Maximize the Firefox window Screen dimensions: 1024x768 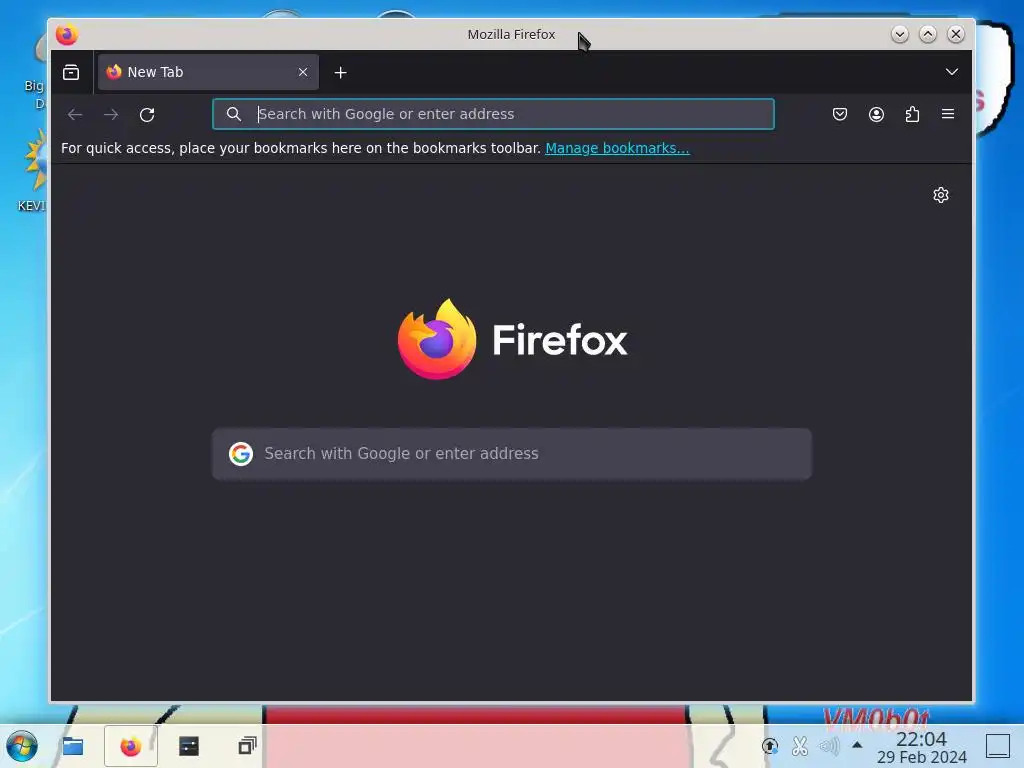(927, 34)
